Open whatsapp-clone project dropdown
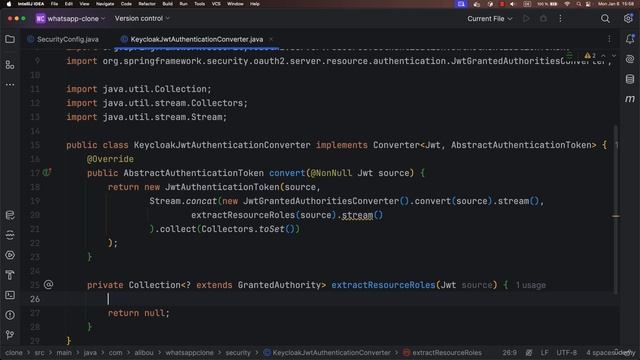This screenshot has width=640, height=360. pyautogui.click(x=71, y=19)
